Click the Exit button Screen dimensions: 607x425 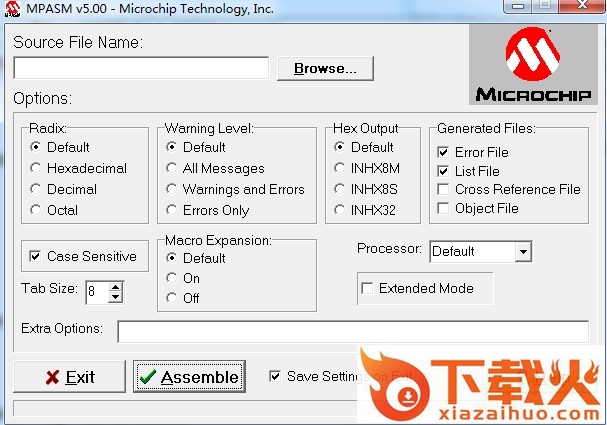point(69,377)
